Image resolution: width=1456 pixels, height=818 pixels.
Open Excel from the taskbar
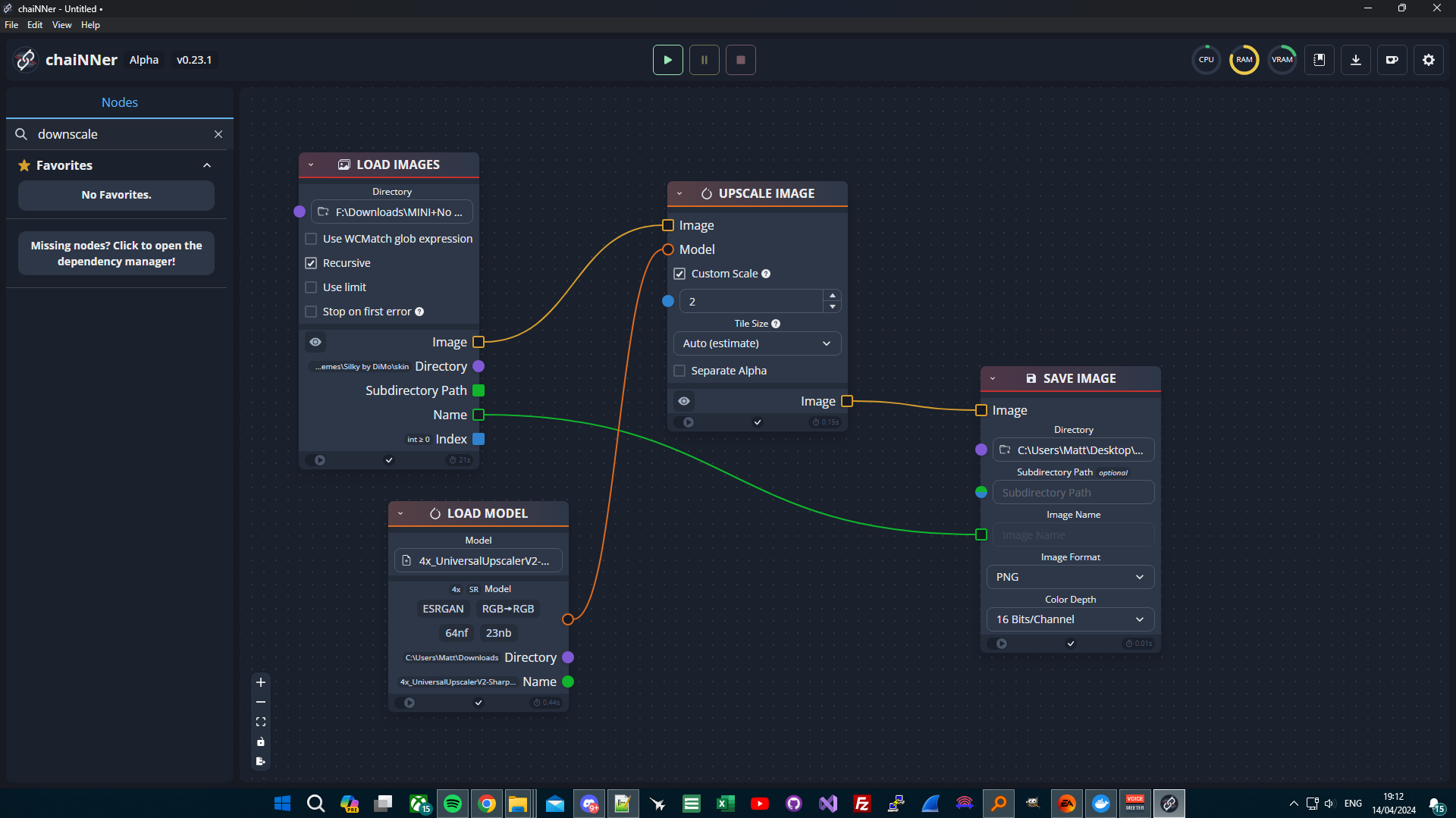point(726,804)
